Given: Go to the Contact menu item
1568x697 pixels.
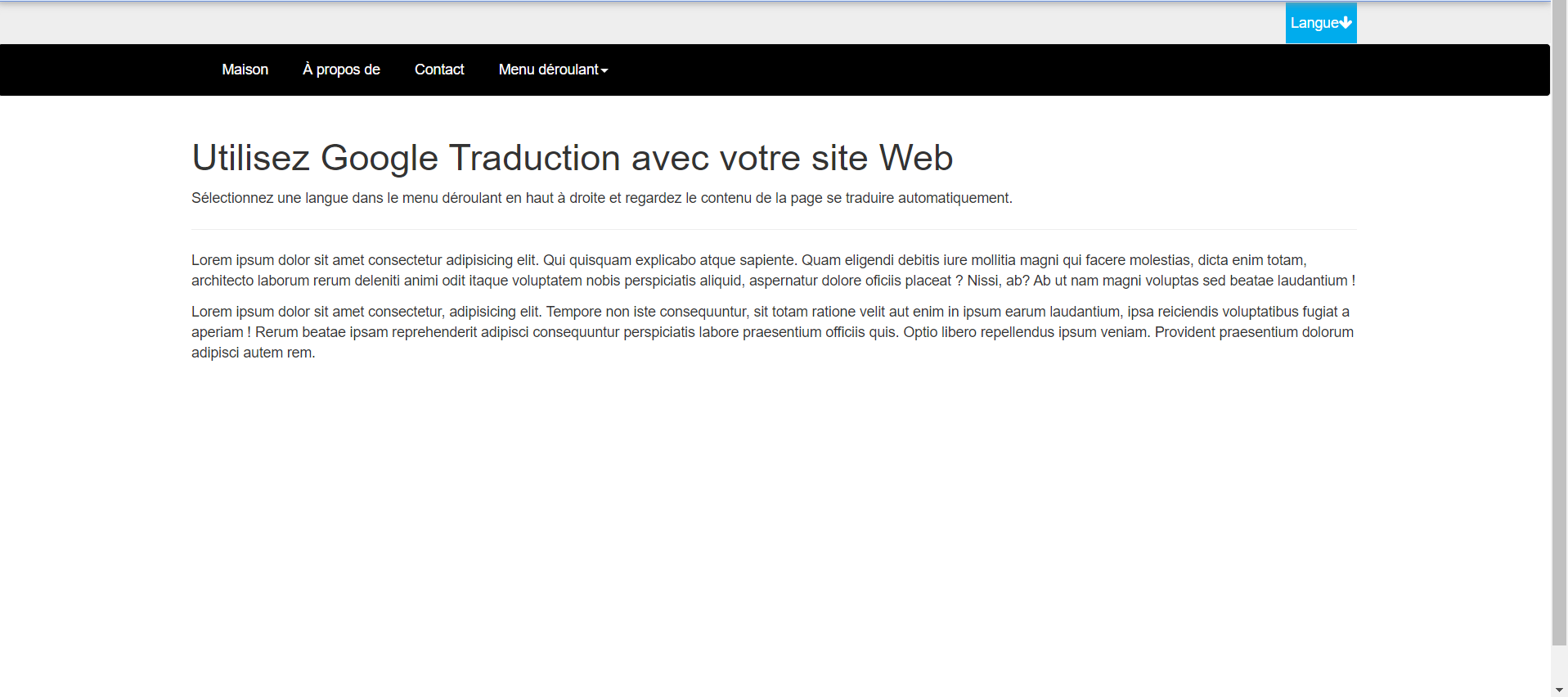Looking at the screenshot, I should tap(439, 70).
